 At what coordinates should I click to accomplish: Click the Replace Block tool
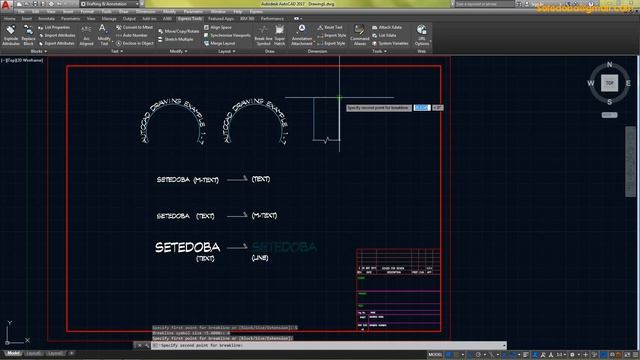pos(28,36)
